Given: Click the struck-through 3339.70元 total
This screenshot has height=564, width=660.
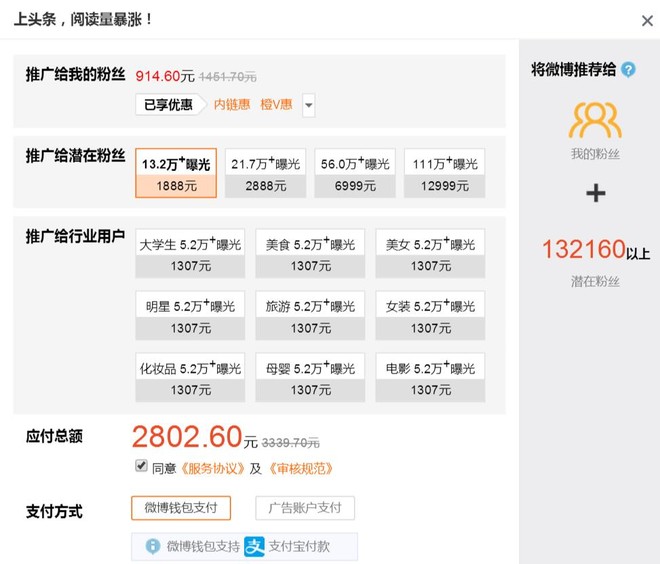Looking at the screenshot, I should tap(290, 443).
